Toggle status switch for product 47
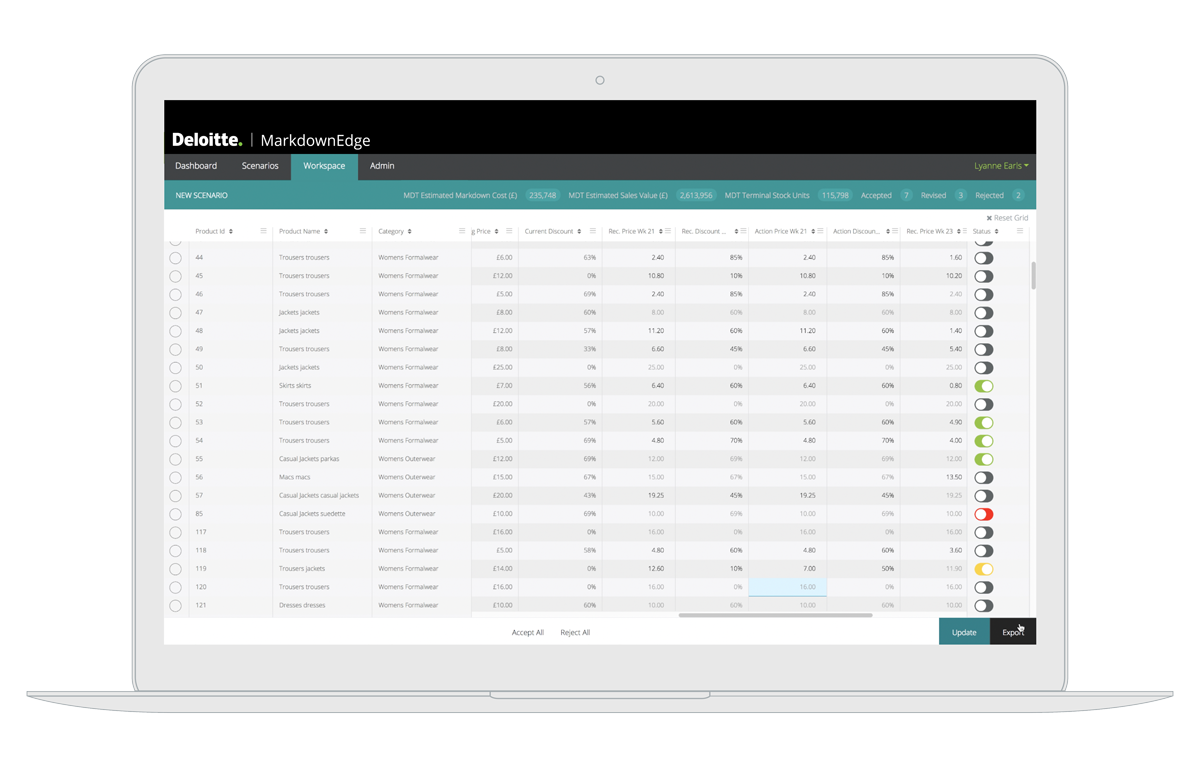Image resolution: width=1200 pixels, height=767 pixels. pos(984,313)
